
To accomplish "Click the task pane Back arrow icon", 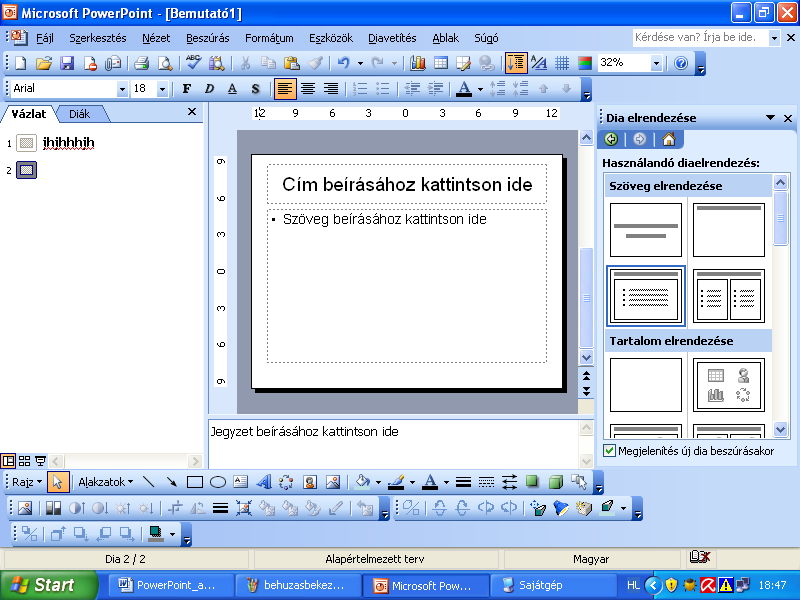I will 611,139.
